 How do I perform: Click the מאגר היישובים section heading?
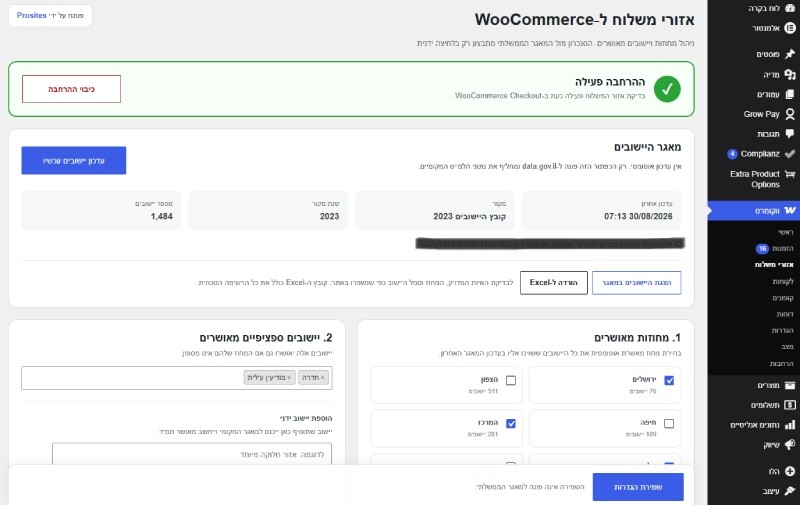(647, 147)
